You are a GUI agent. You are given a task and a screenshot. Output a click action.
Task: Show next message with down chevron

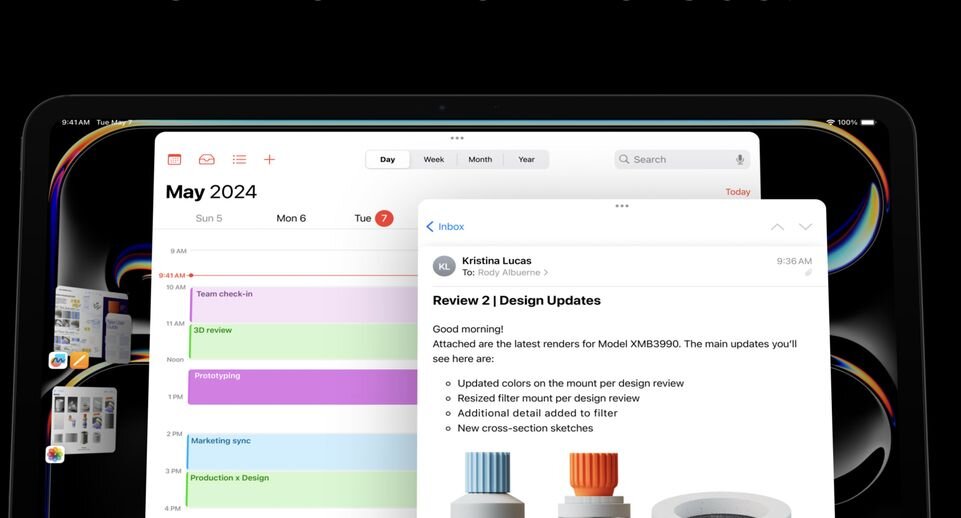tap(805, 227)
